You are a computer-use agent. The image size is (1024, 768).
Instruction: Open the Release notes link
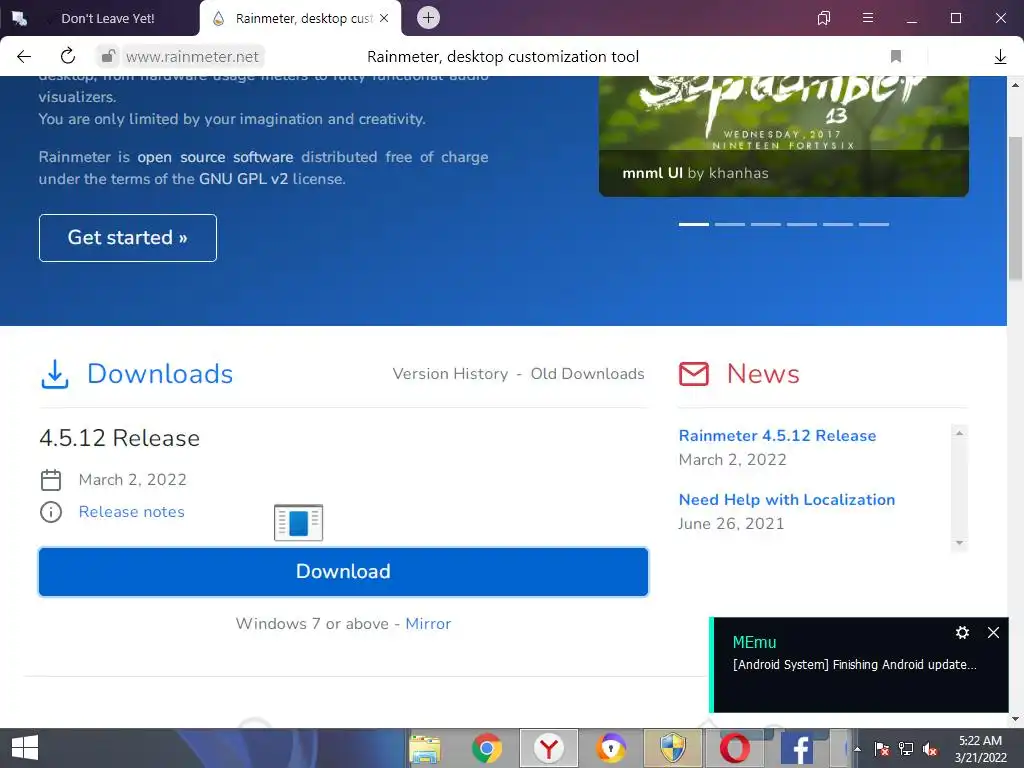coord(131,512)
